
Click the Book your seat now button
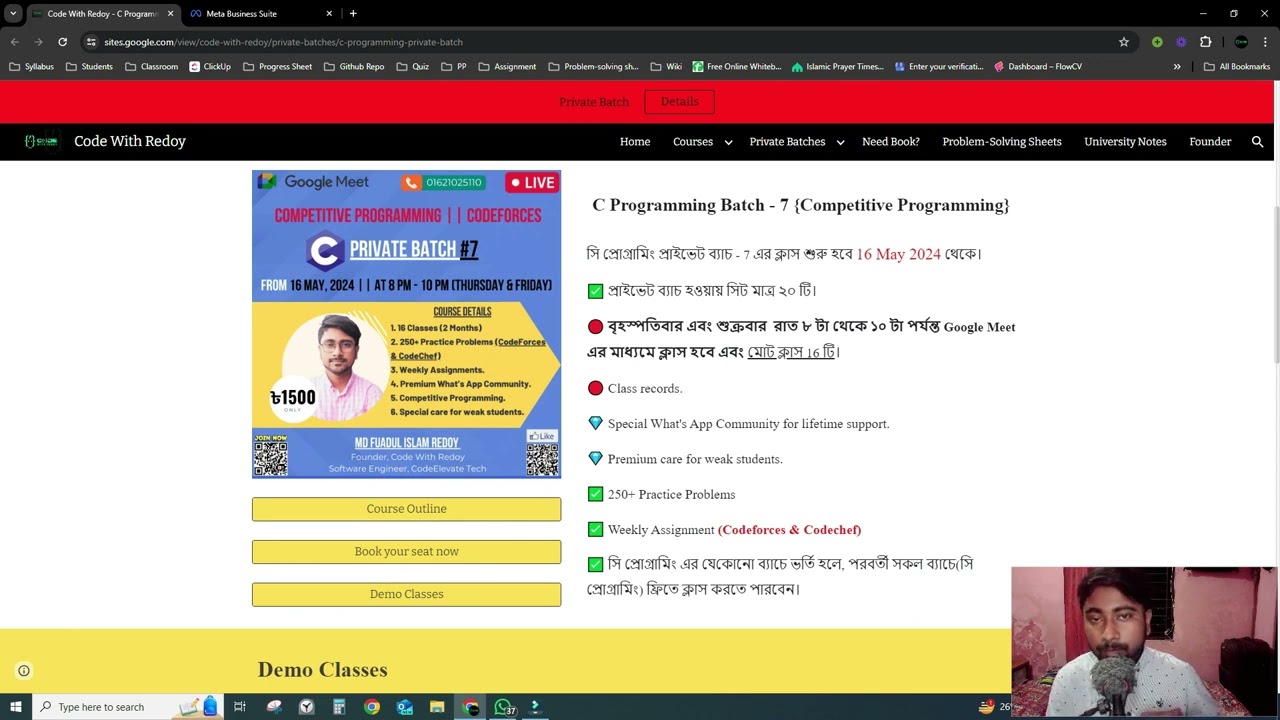point(406,552)
